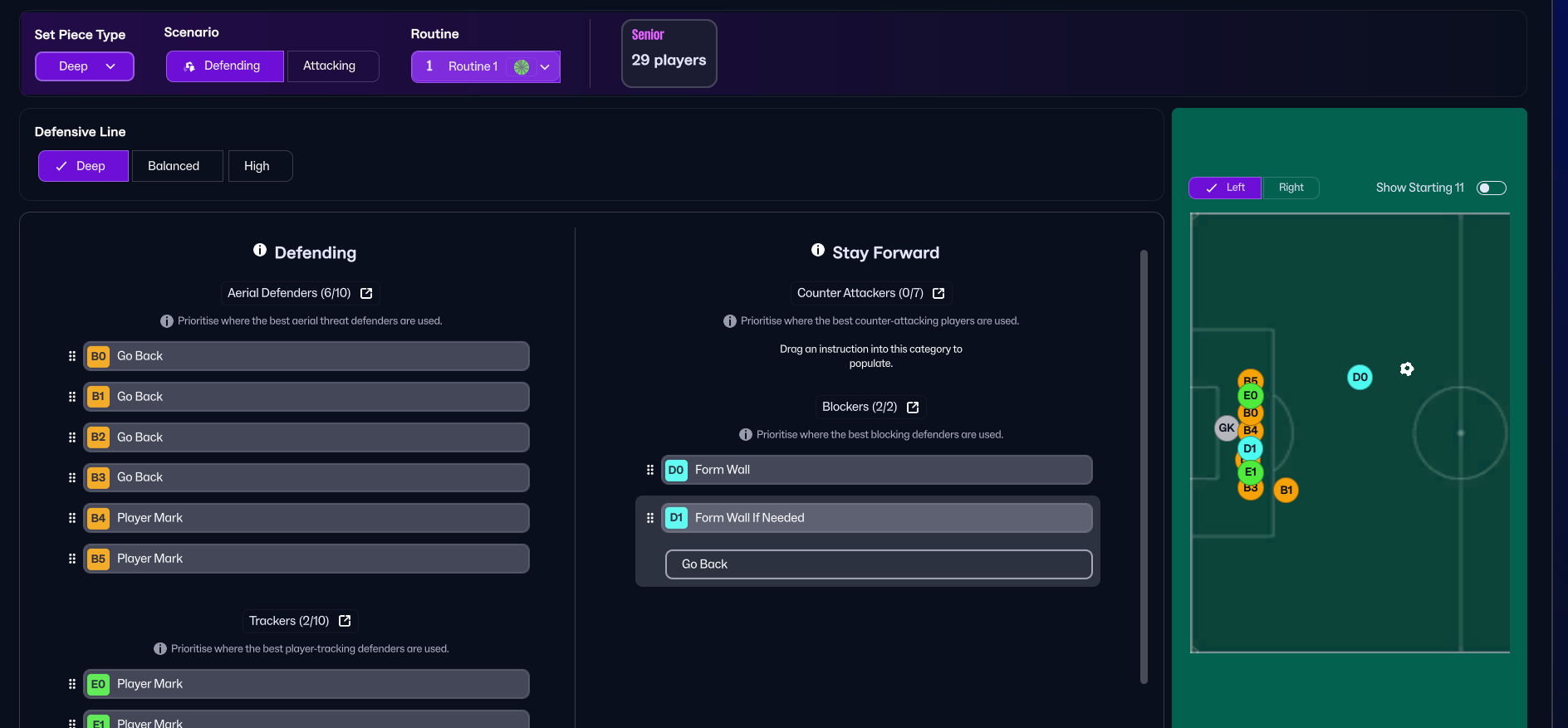Click the Stay Forward info icon
The image size is (1568, 728).
tap(818, 251)
